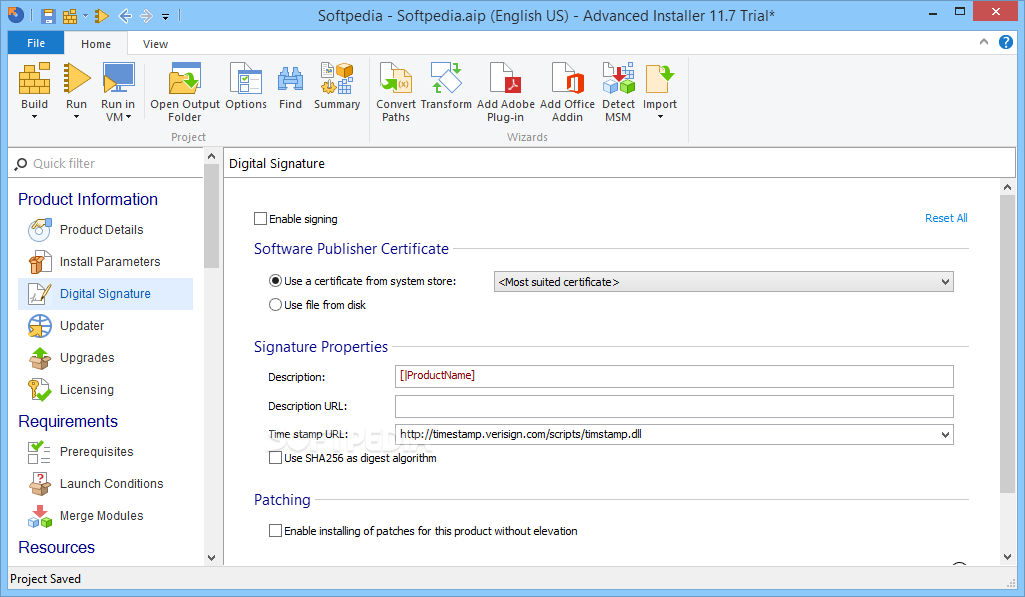Viewport: 1025px width, 597px height.
Task: Click sidebar scrollbar up arrow
Action: point(211,156)
